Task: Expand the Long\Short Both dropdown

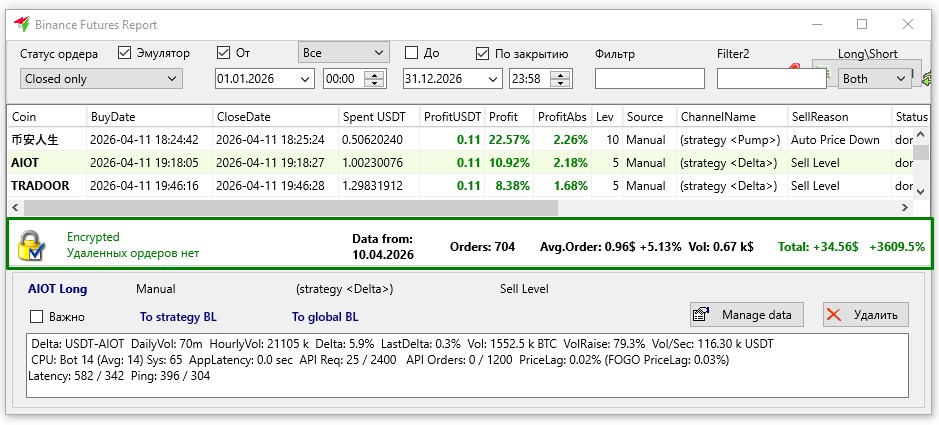Action: (x=875, y=78)
